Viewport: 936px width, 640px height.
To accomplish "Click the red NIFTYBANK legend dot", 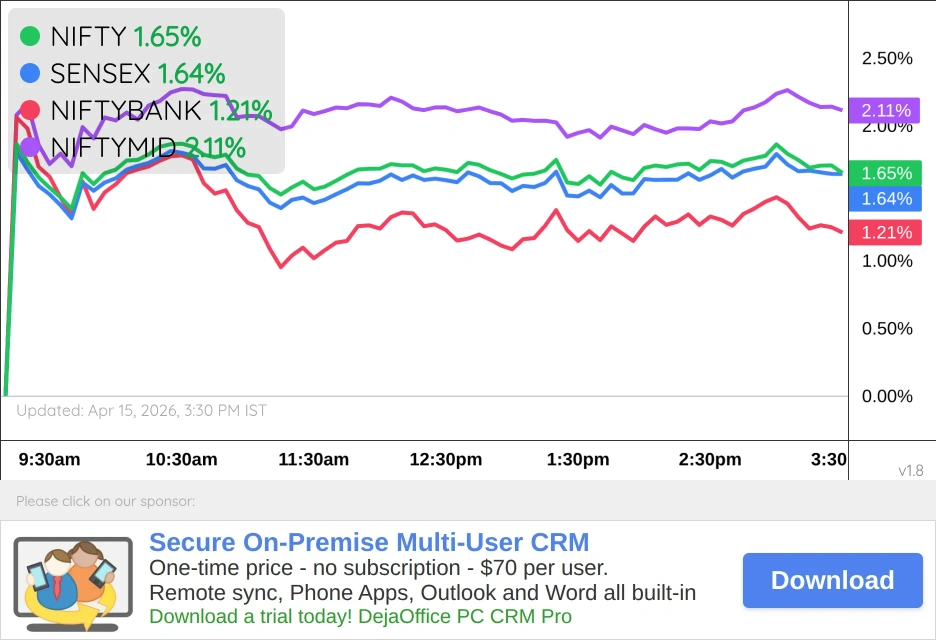I will (30, 110).
